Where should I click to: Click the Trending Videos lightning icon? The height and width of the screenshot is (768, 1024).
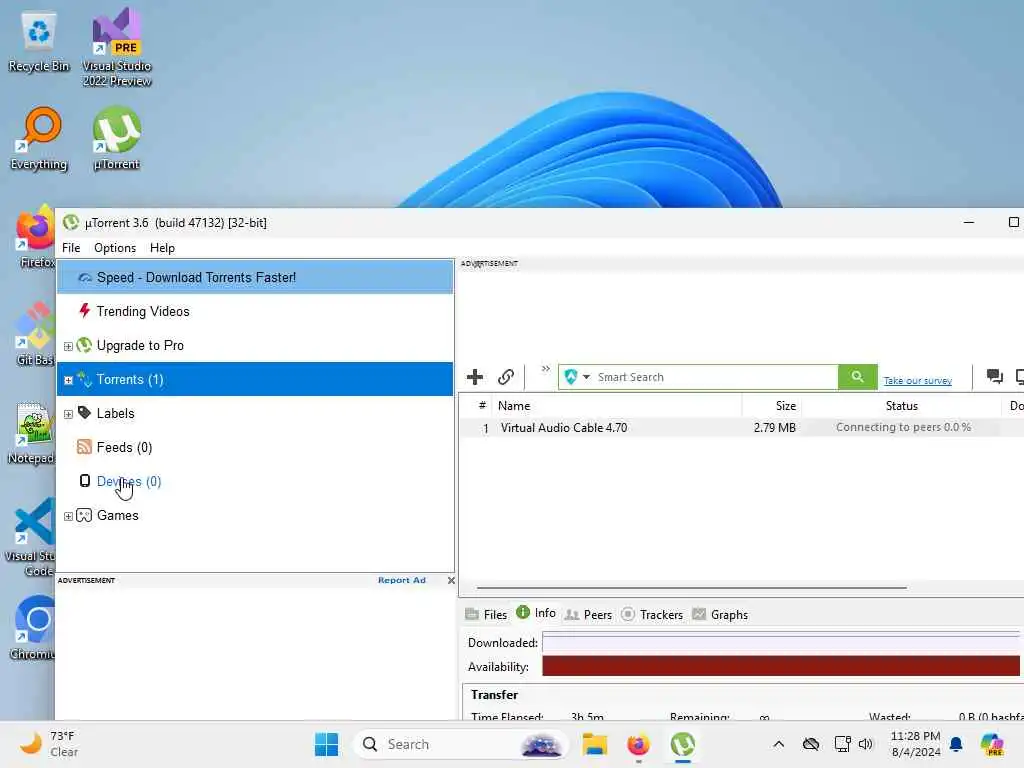point(84,311)
